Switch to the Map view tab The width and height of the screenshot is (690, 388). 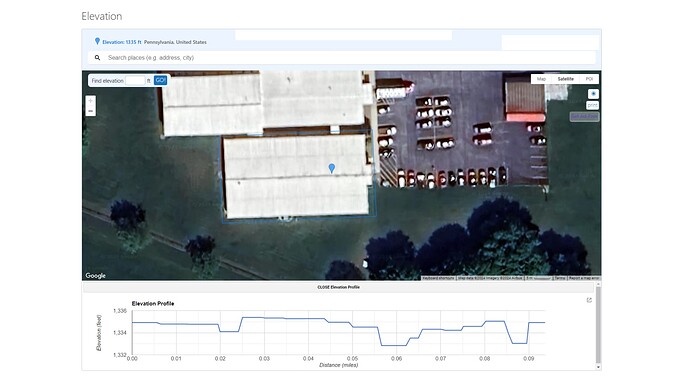click(541, 79)
